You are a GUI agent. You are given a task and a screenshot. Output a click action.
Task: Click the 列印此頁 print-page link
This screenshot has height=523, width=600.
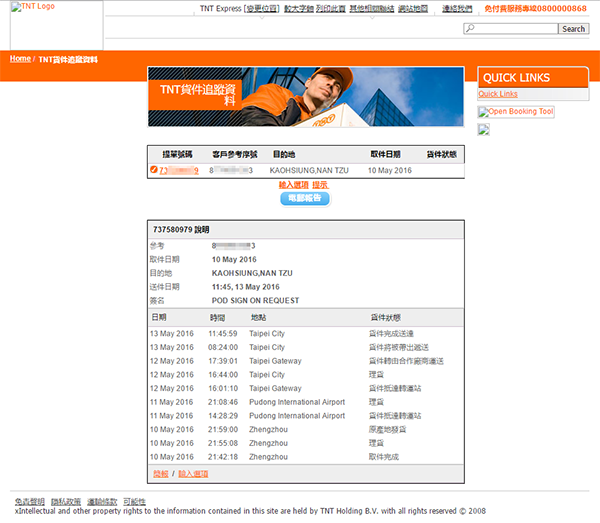(331, 8)
